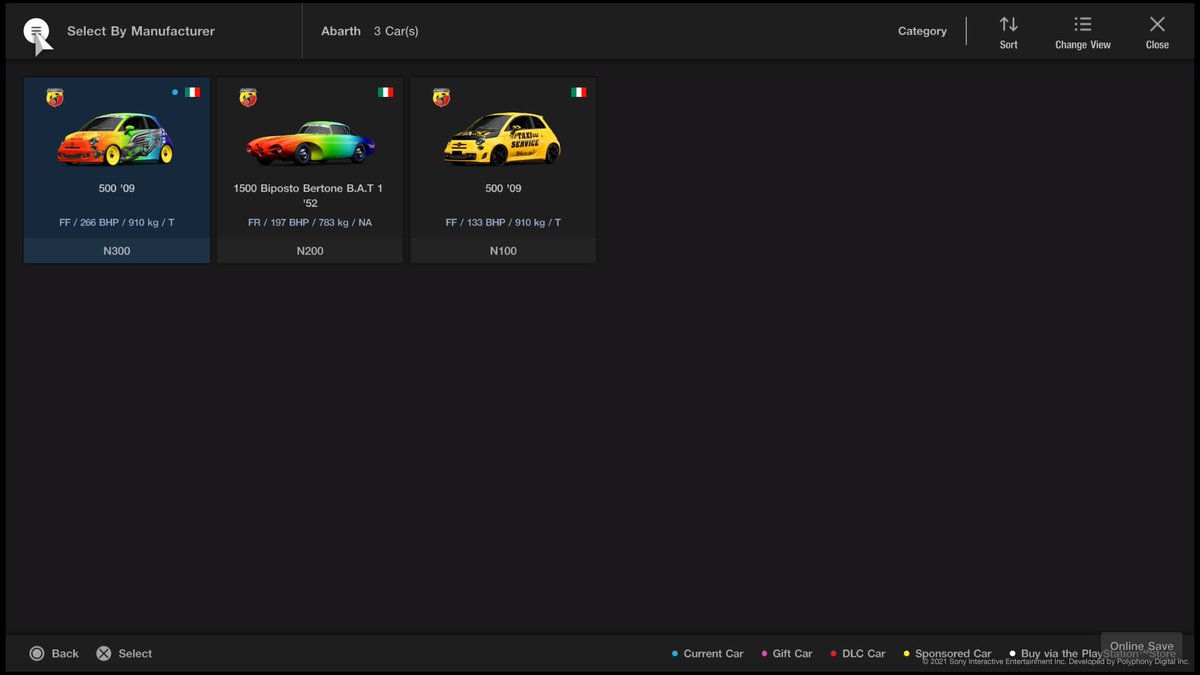Image resolution: width=1200 pixels, height=675 pixels.
Task: Click the Change View label
Action: click(1083, 45)
